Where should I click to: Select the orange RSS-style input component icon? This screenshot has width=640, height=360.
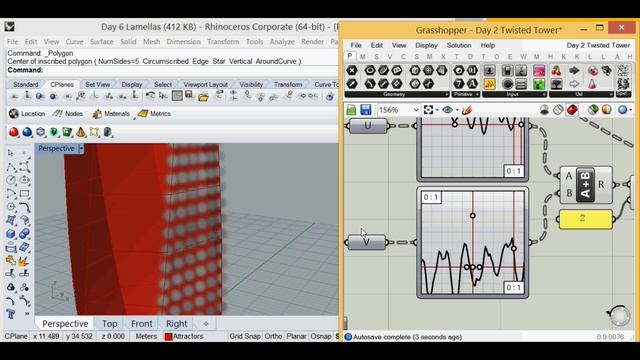(489, 84)
